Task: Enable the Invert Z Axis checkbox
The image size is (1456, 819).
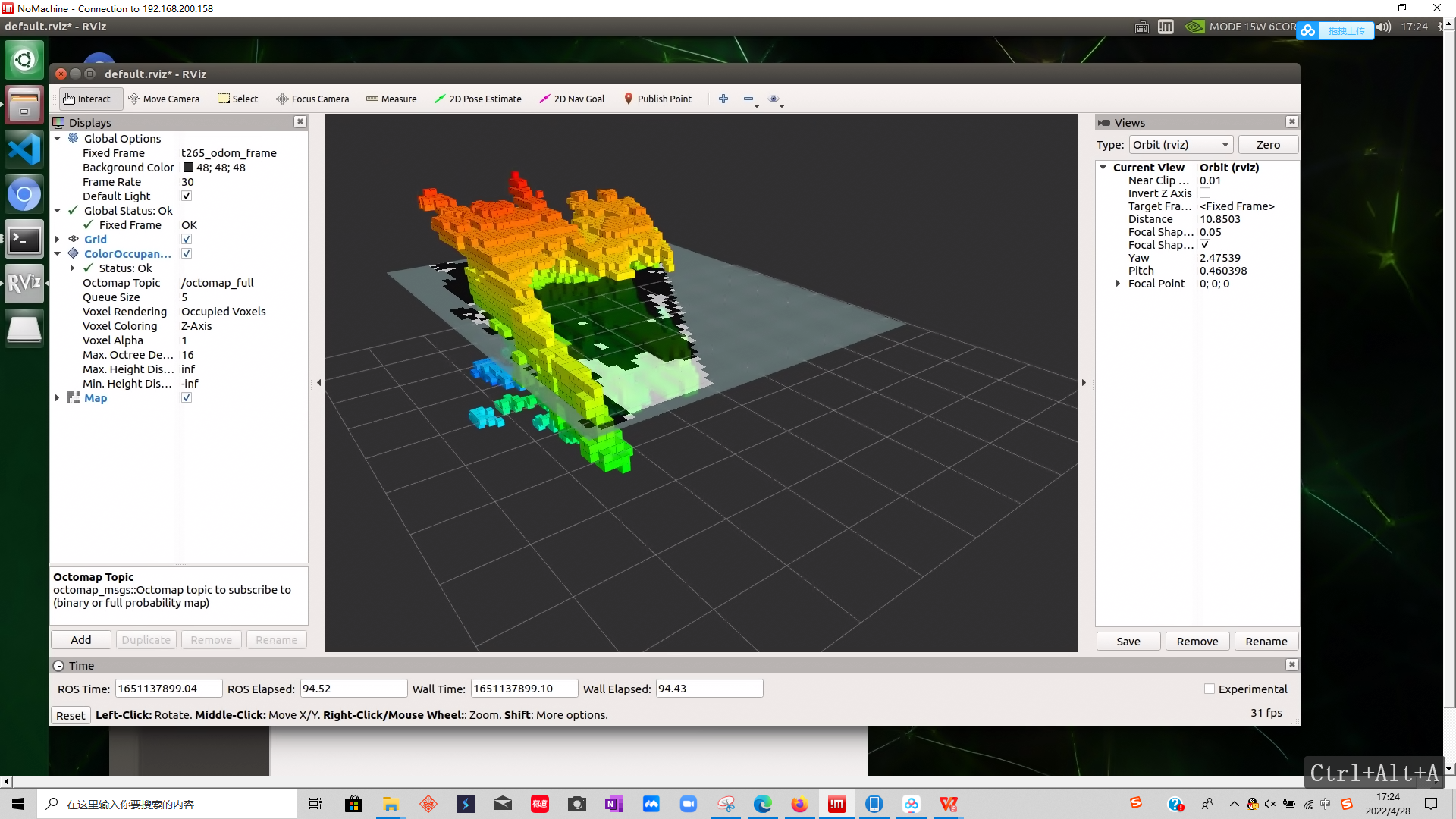Action: pos(1205,193)
